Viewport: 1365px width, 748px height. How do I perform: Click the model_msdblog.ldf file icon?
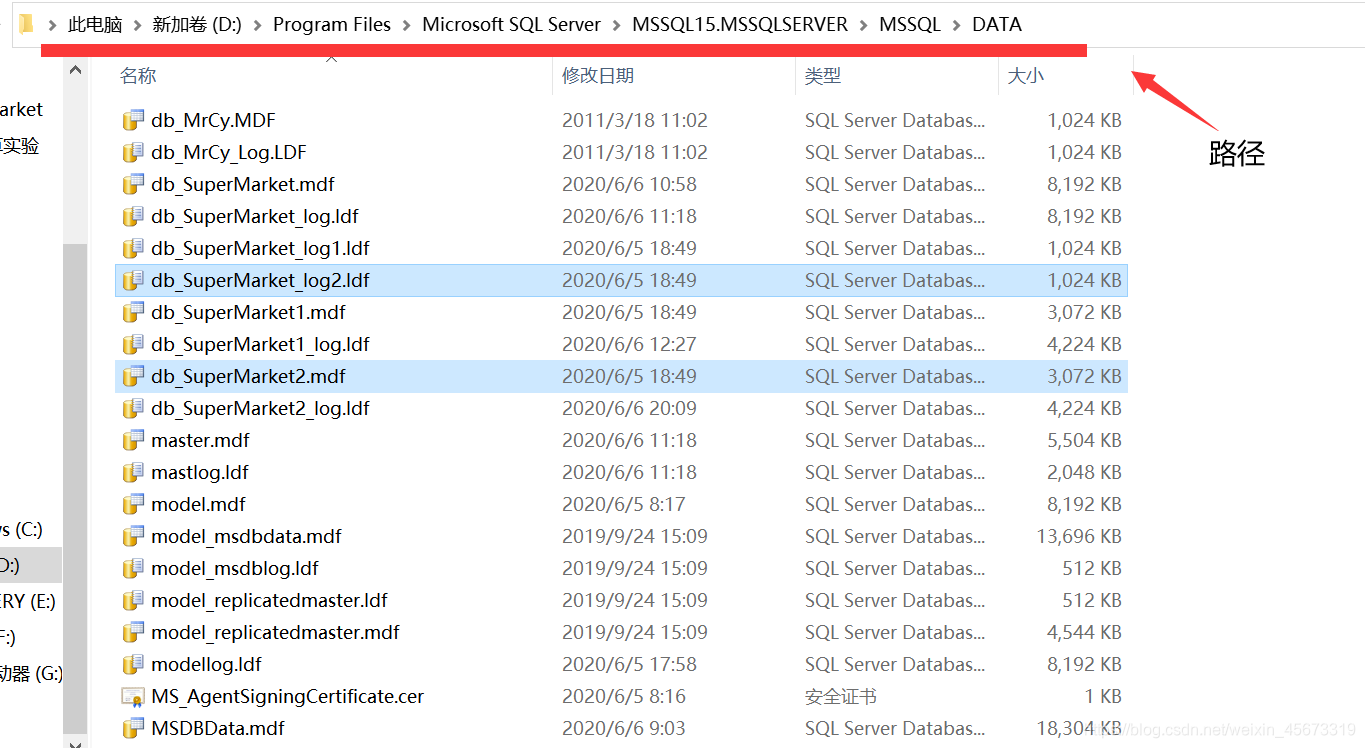coord(132,568)
